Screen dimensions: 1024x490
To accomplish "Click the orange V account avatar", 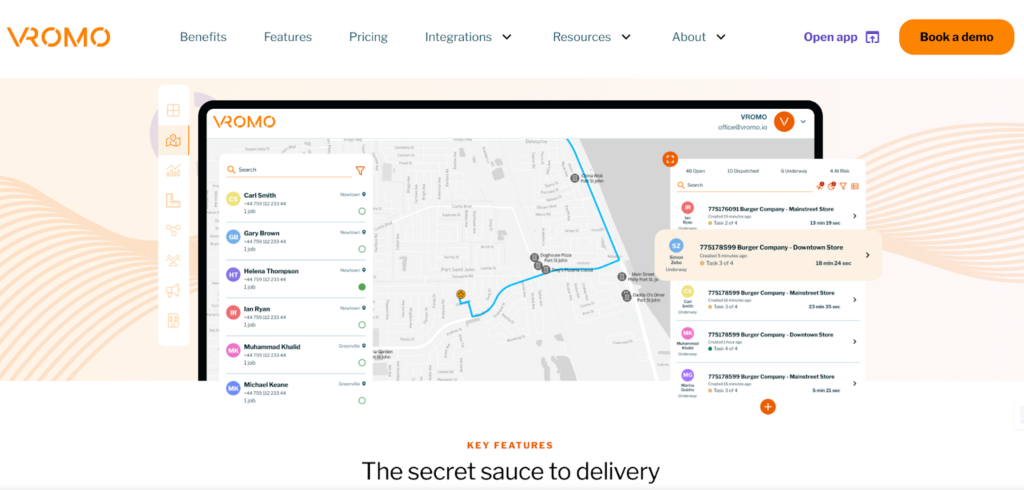I will [784, 122].
